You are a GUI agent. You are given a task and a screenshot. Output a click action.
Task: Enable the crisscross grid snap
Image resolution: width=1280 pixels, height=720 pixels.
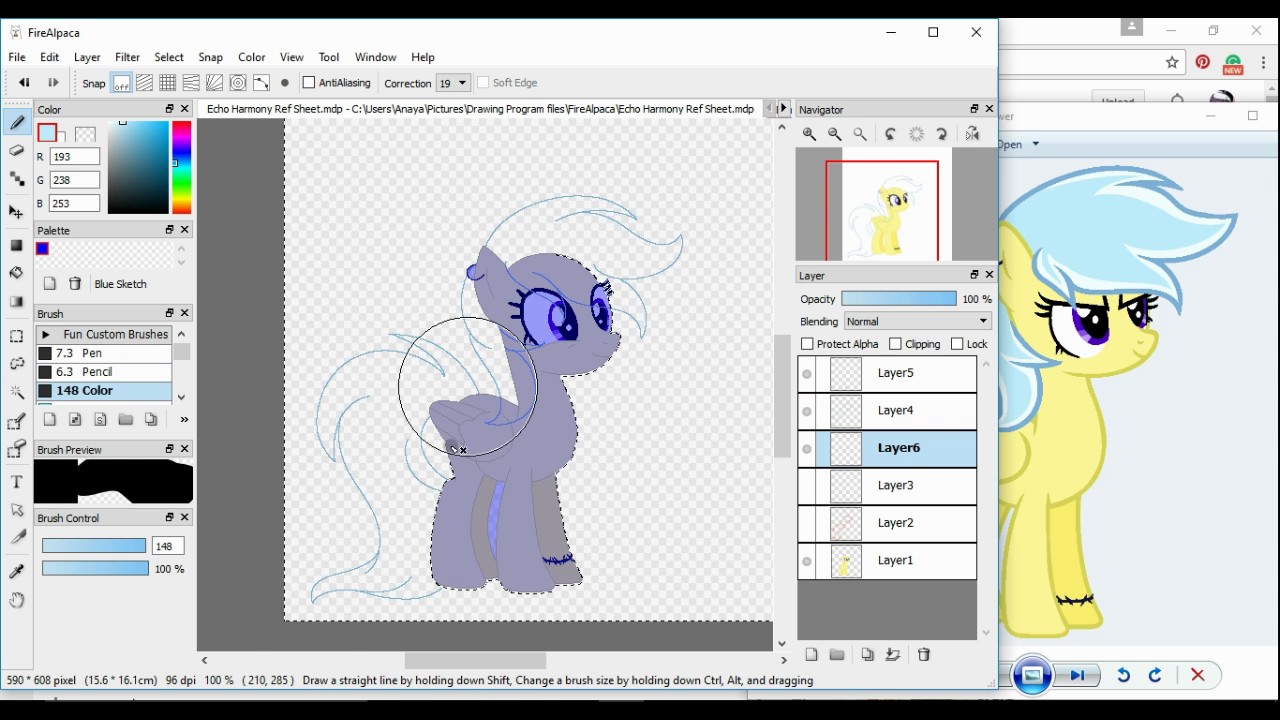(168, 83)
